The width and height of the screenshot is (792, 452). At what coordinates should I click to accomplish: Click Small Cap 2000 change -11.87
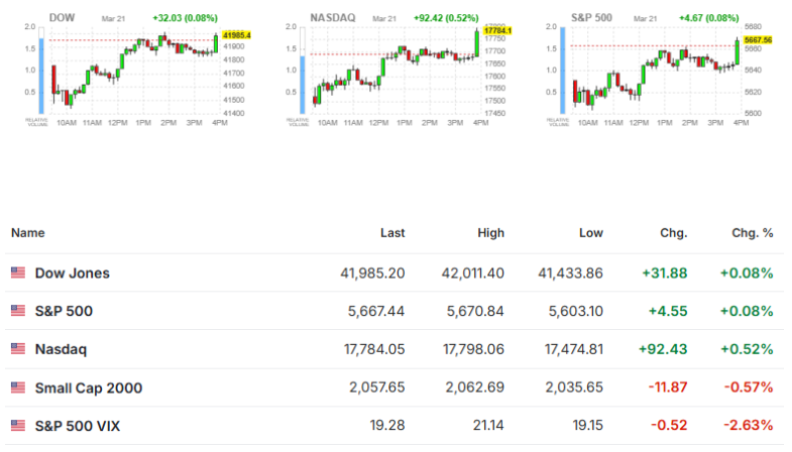pos(668,387)
